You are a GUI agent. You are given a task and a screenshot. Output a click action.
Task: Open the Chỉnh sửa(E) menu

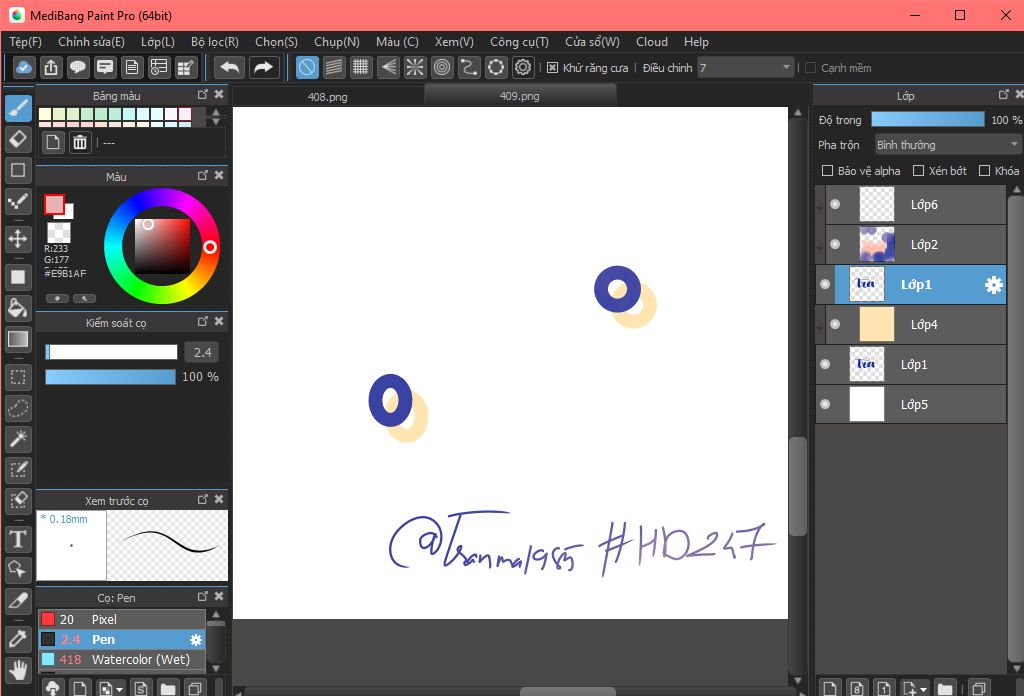tap(91, 42)
